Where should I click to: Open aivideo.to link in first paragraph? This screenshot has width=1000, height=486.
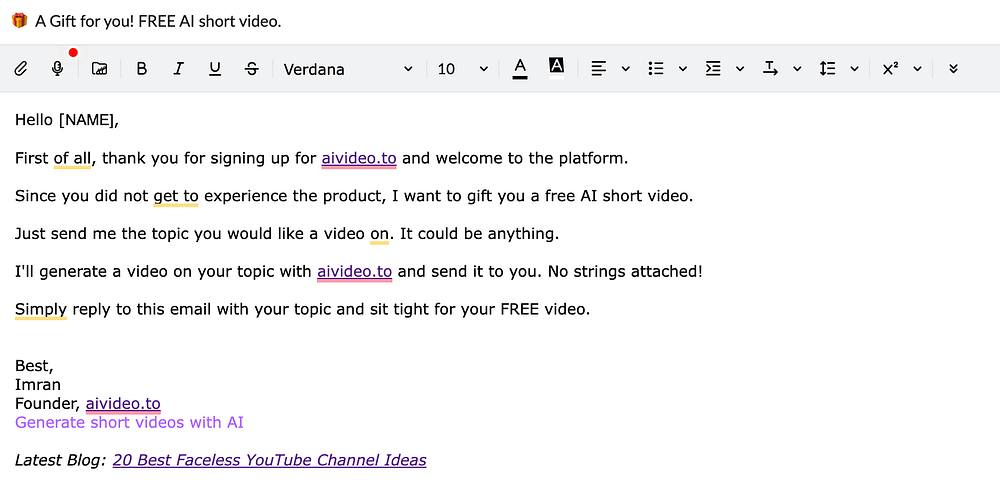[359, 158]
